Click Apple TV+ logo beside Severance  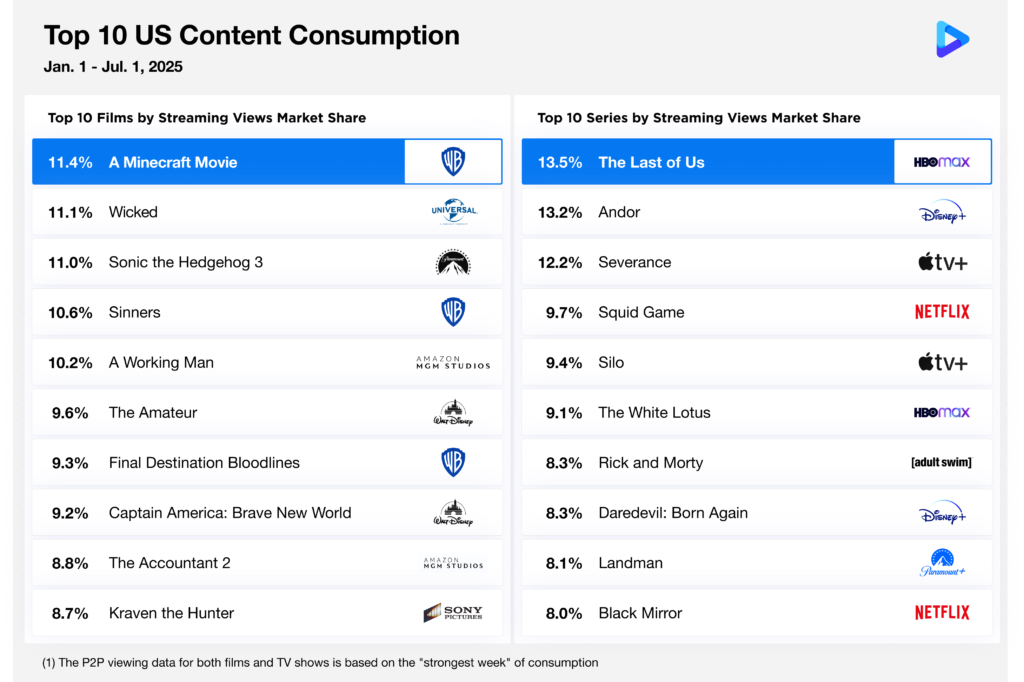click(942, 263)
